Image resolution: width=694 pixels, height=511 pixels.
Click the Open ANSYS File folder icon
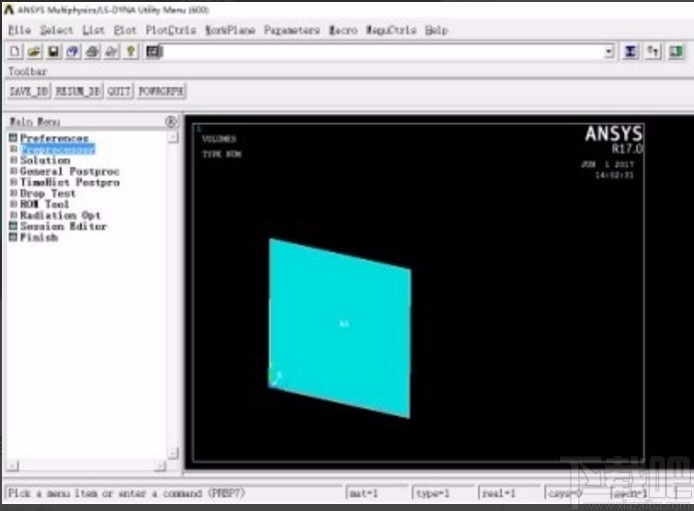tap(34, 52)
